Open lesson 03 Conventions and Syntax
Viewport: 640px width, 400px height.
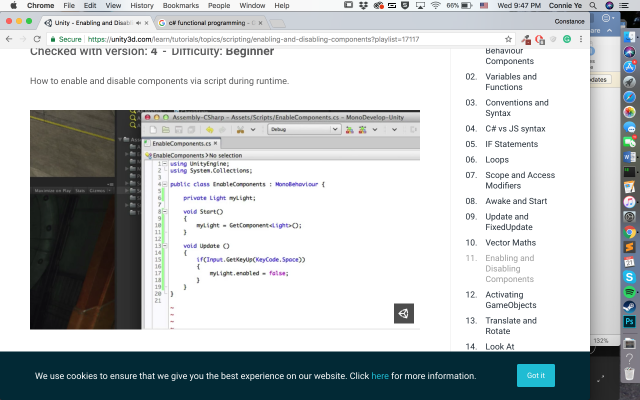coord(517,108)
